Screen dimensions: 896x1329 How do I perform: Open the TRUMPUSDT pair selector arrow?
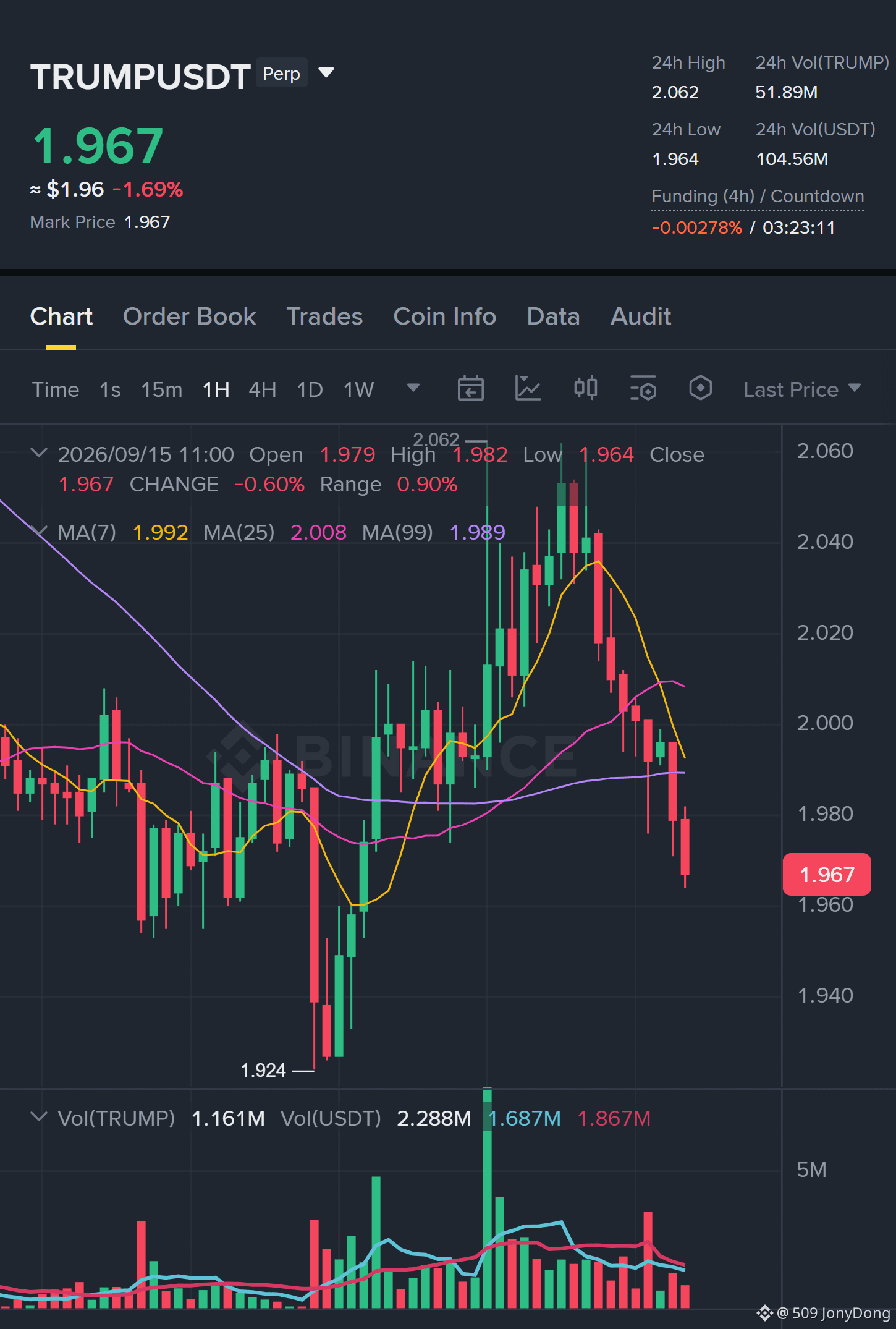tap(326, 73)
